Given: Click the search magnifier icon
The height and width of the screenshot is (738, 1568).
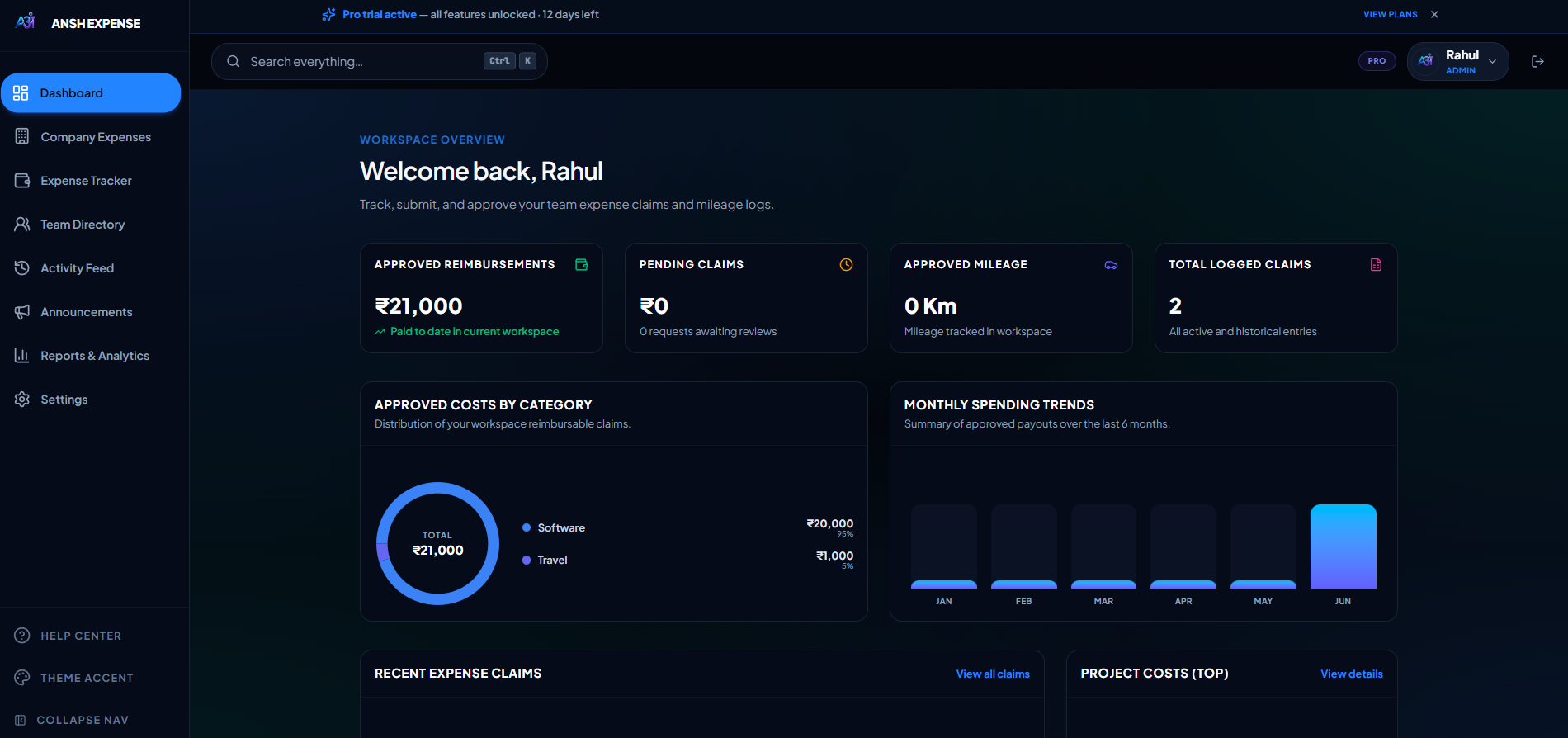Looking at the screenshot, I should [234, 61].
